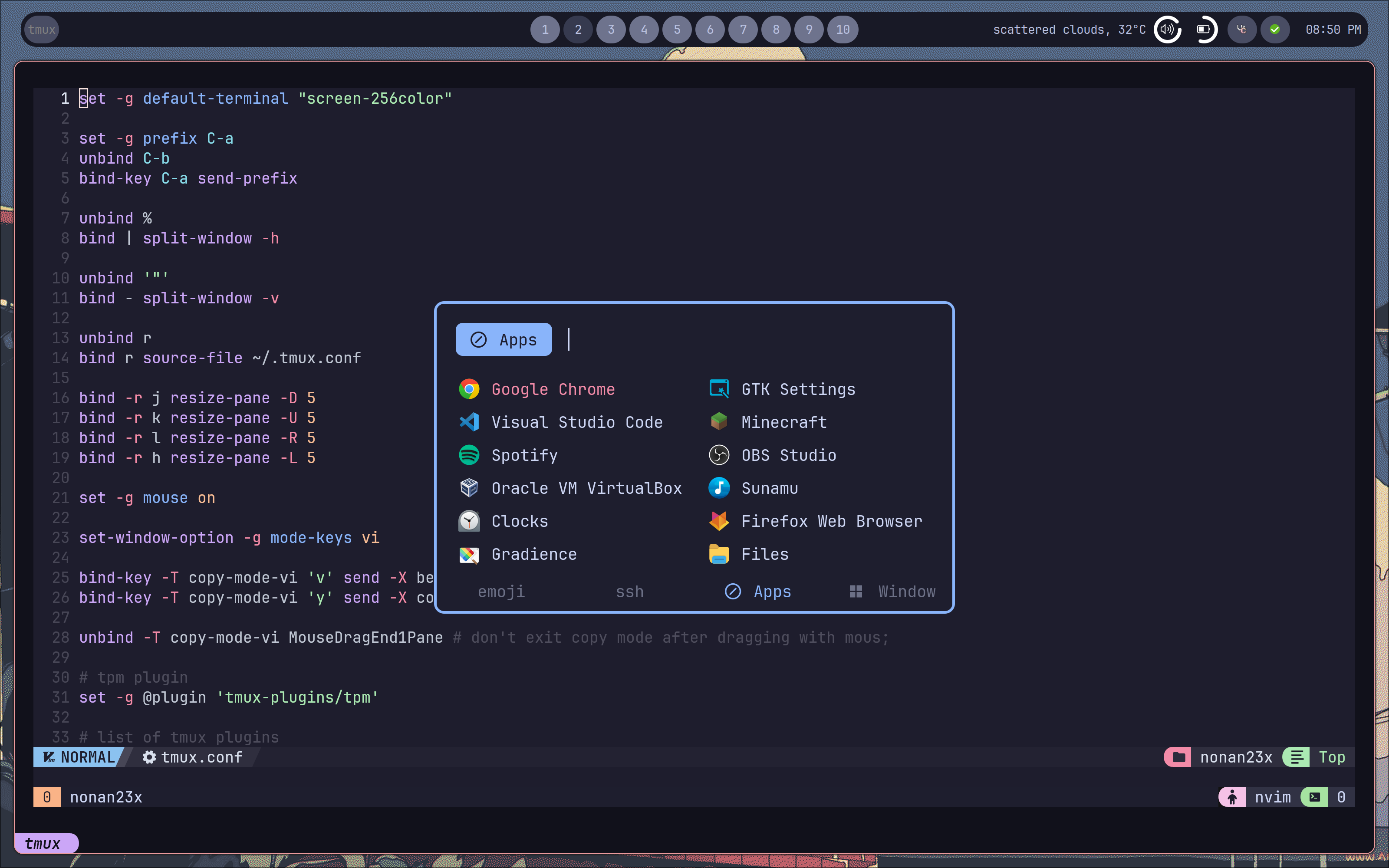The height and width of the screenshot is (868, 1389).
Task: Open Visual Studio Code launcher entry
Action: coord(579,423)
